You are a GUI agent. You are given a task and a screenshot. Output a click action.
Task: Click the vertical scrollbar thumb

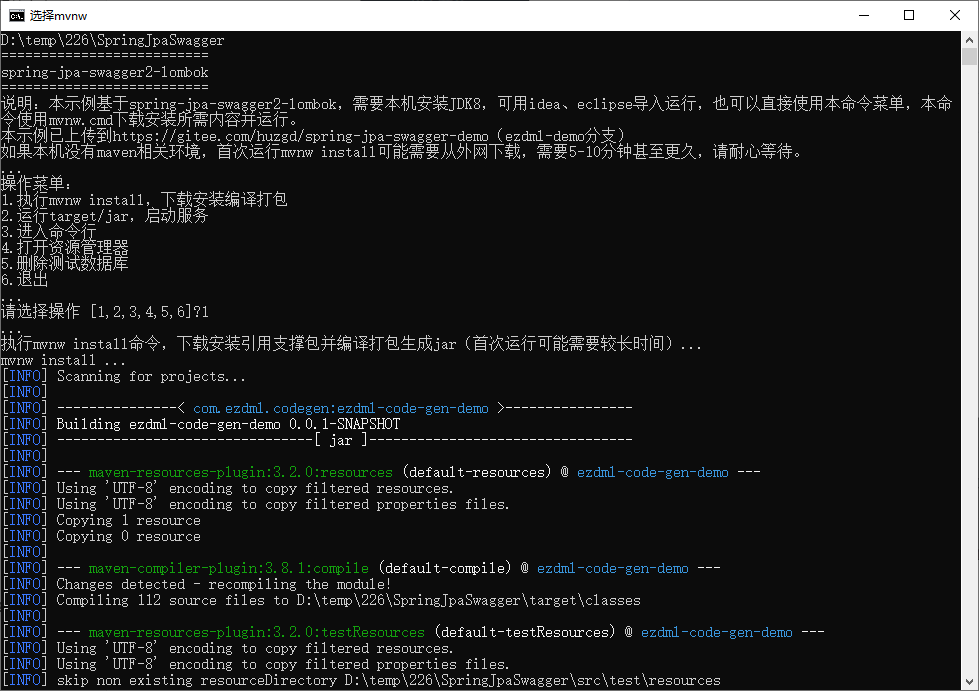[970, 56]
